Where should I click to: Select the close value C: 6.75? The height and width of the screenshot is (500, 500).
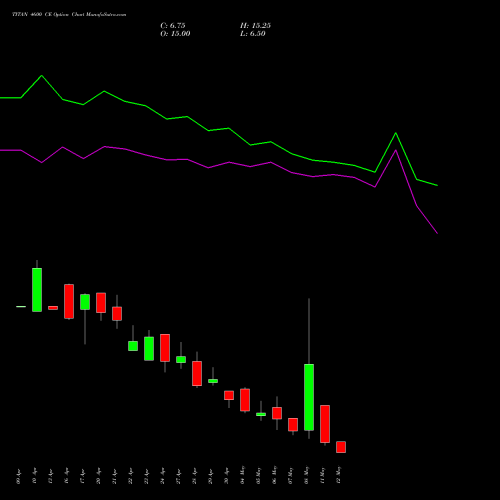point(173,26)
